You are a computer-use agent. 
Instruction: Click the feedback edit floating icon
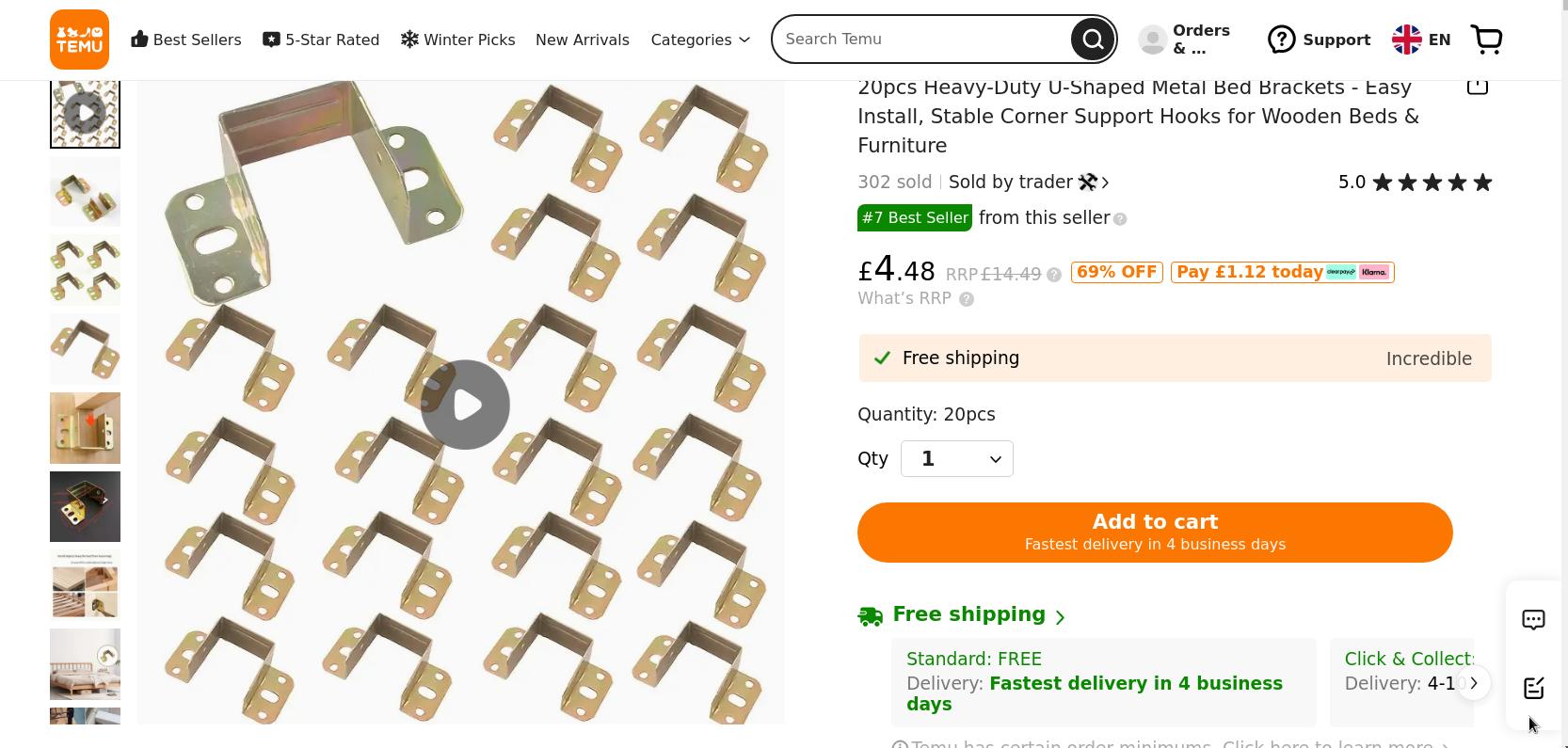tap(1533, 688)
